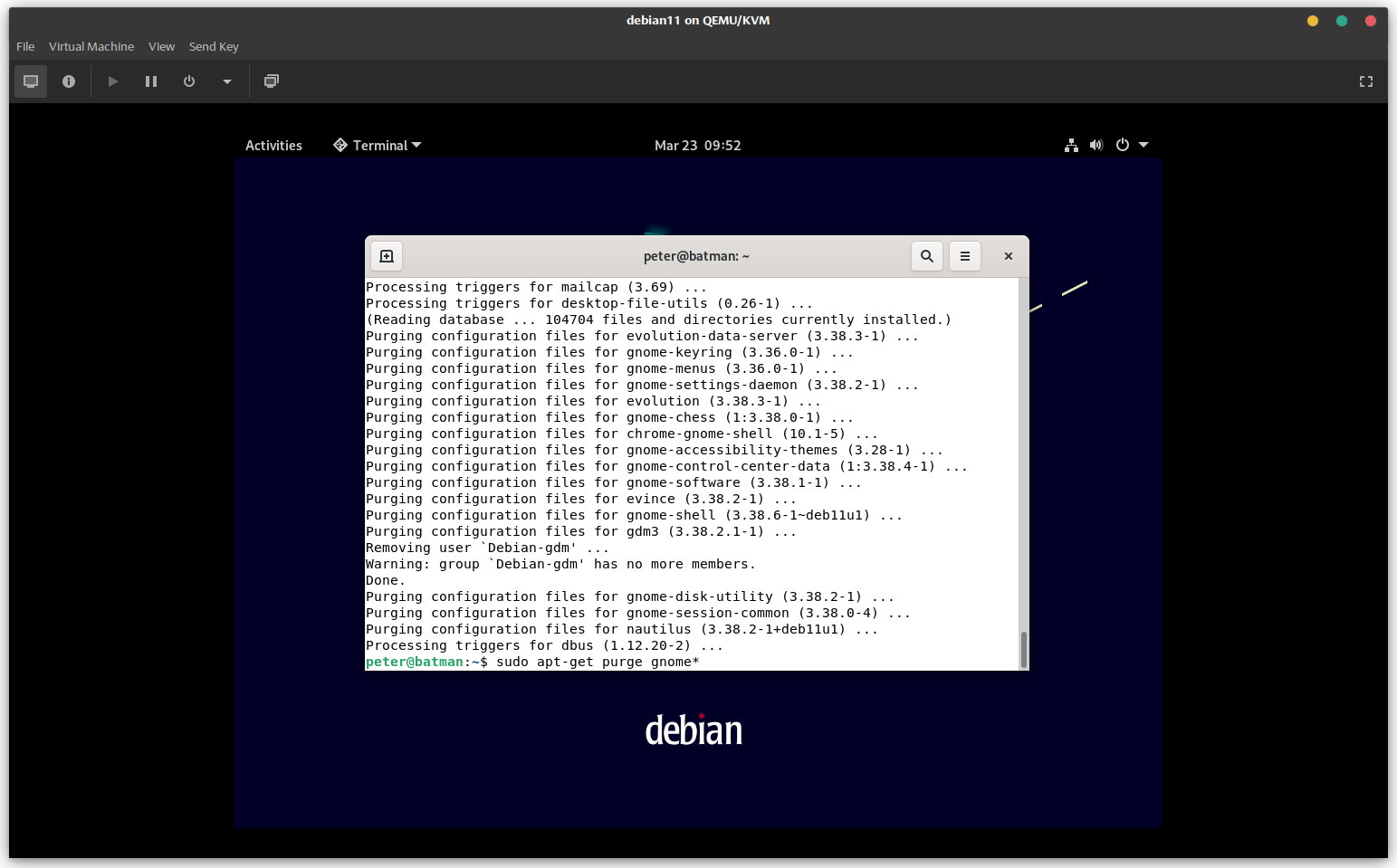The image size is (1397, 868).
Task: Shut down the virtual machine
Action: click(x=189, y=81)
